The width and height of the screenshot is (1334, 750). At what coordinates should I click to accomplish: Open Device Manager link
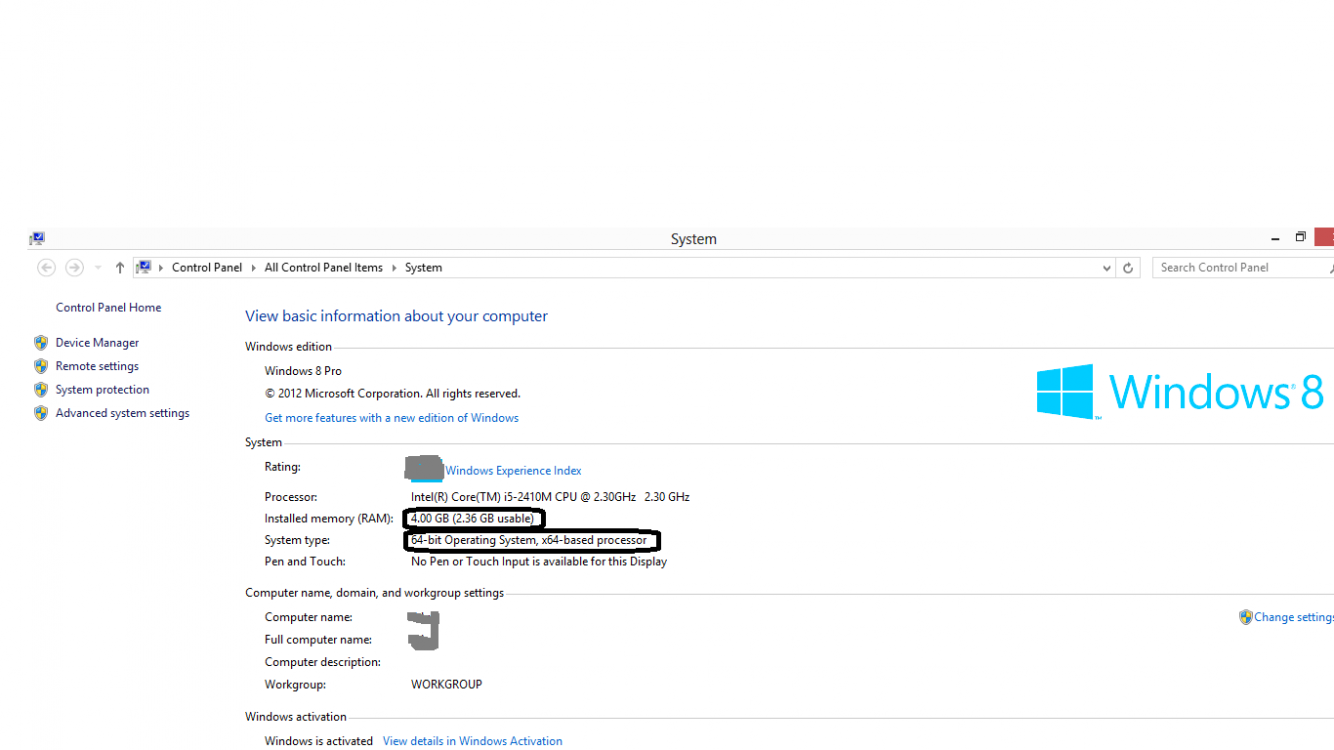pyautogui.click(x=97, y=343)
